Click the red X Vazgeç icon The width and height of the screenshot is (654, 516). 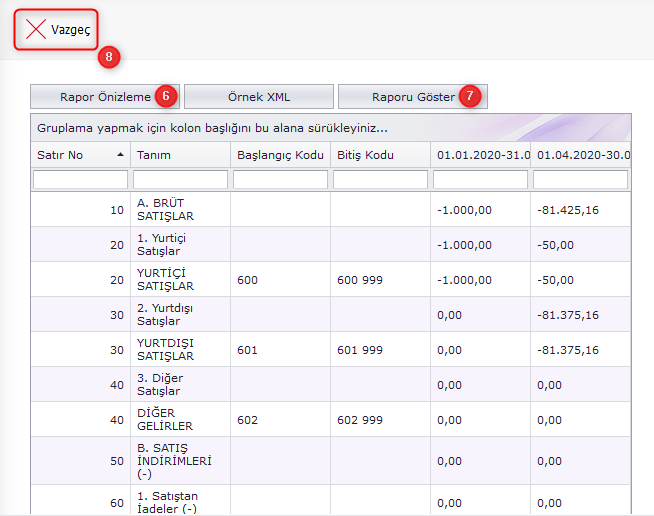[x=36, y=30]
